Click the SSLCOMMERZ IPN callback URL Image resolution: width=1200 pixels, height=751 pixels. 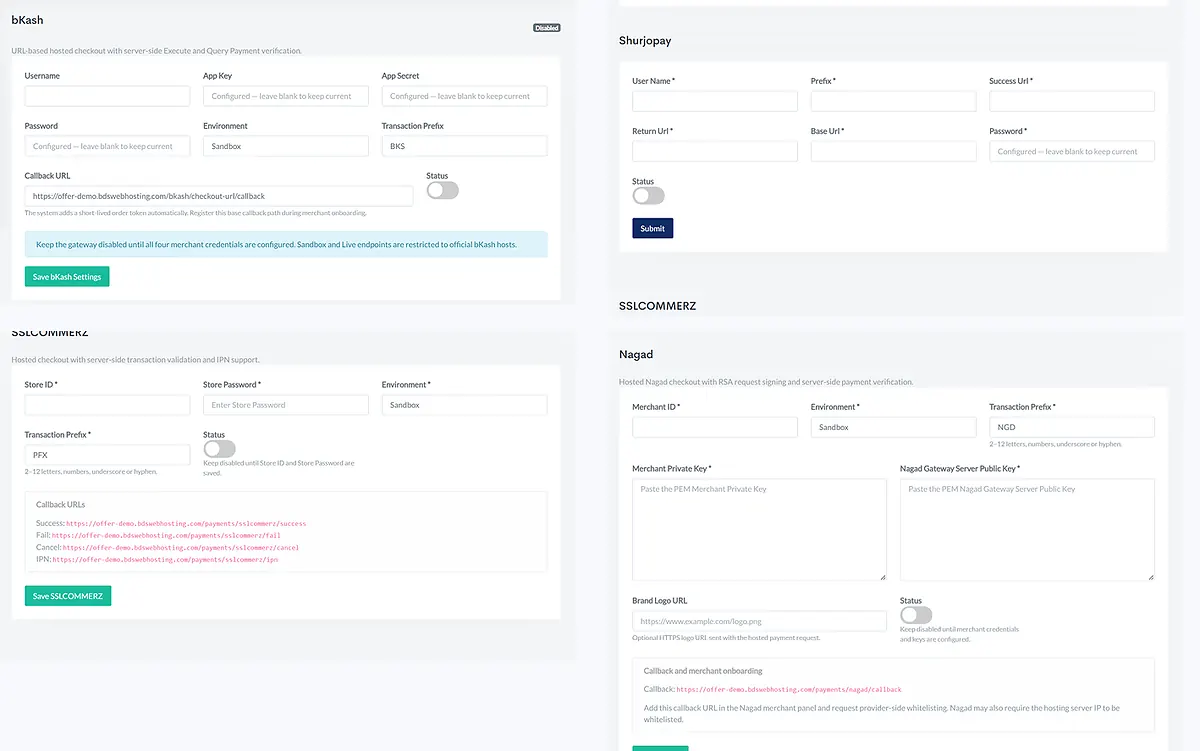coord(165,559)
